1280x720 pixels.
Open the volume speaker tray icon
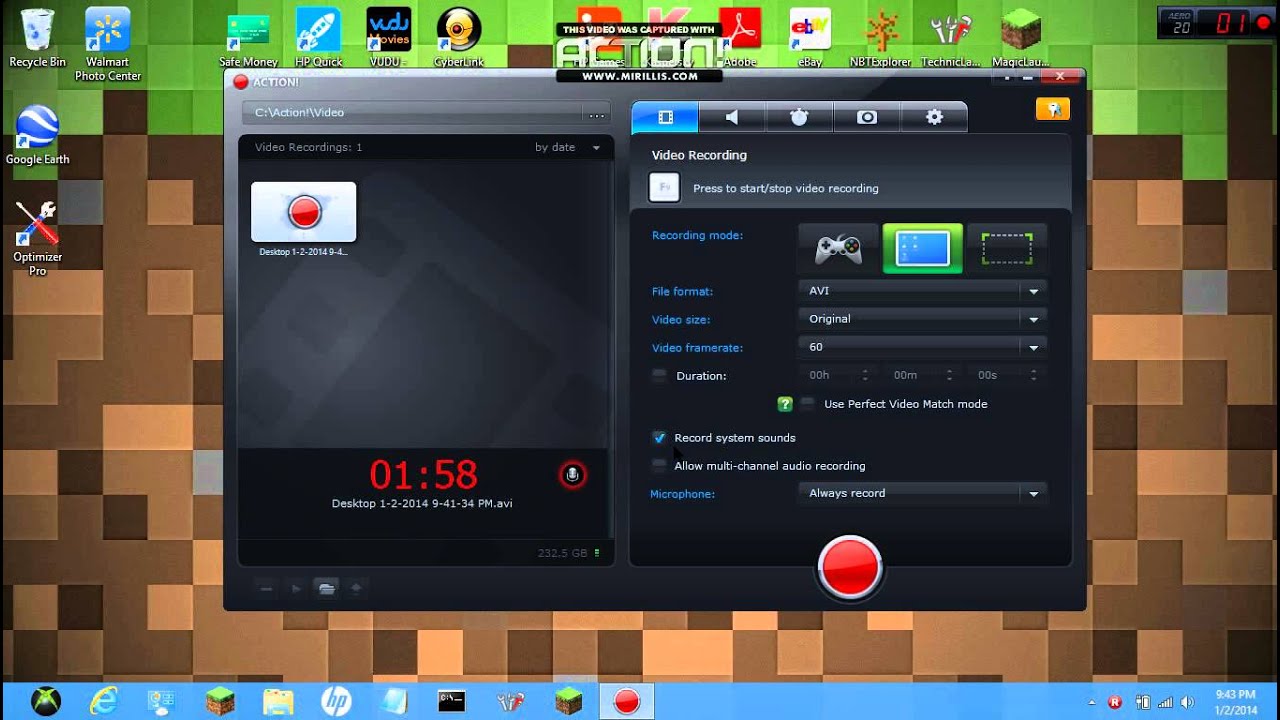[x=1186, y=702]
